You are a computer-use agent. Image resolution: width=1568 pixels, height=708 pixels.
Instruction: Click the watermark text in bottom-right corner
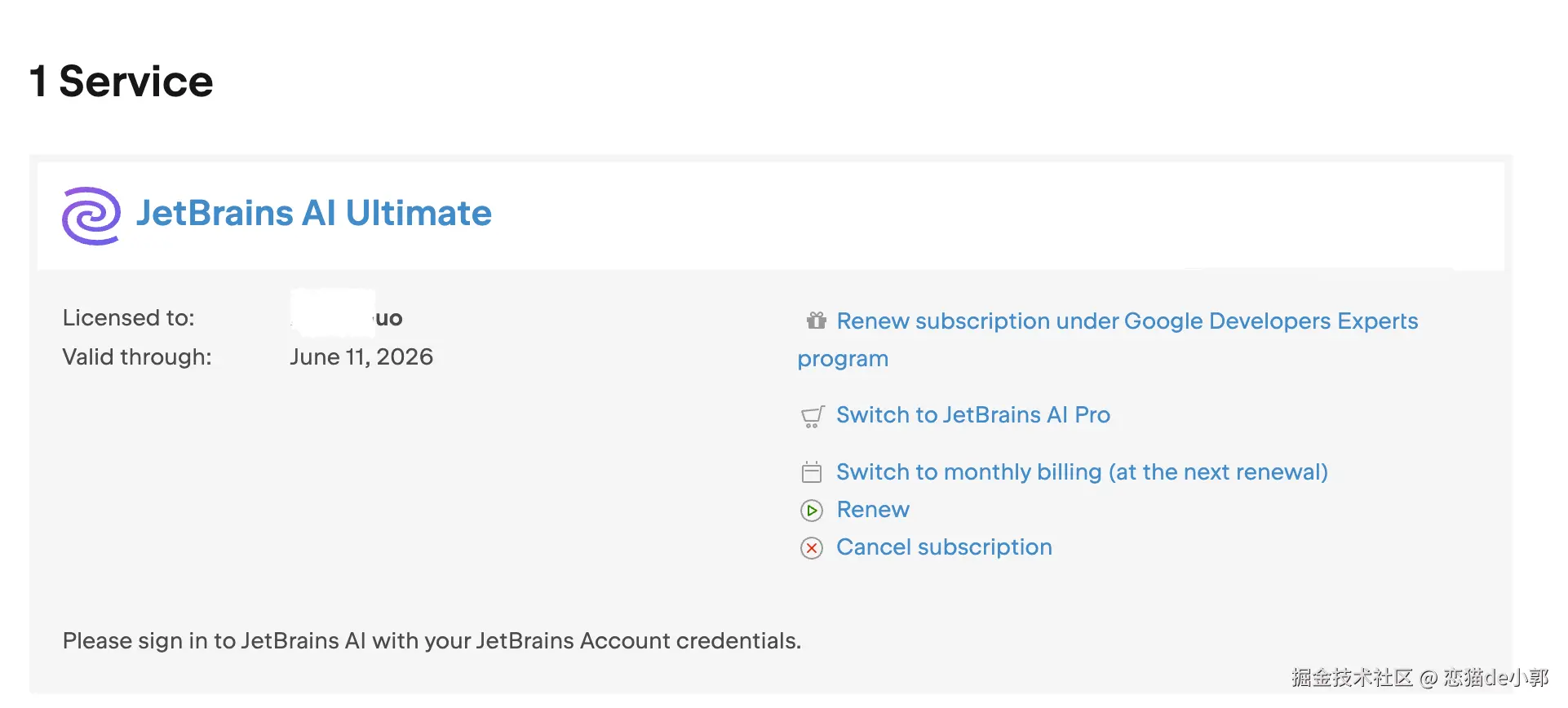[1420, 678]
